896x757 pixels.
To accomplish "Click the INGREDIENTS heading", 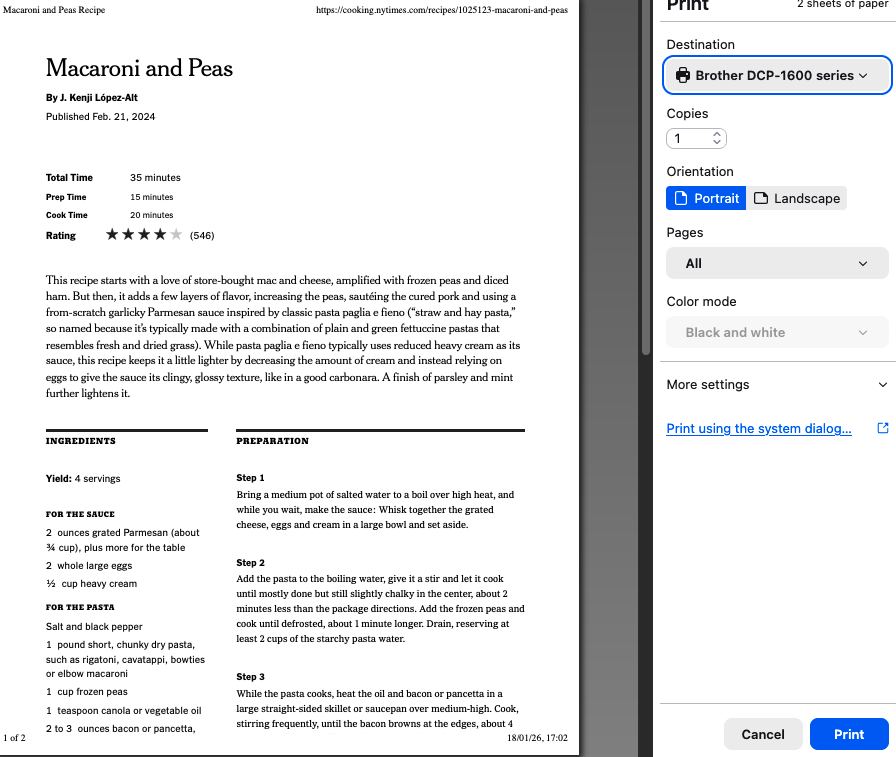I will coord(81,441).
